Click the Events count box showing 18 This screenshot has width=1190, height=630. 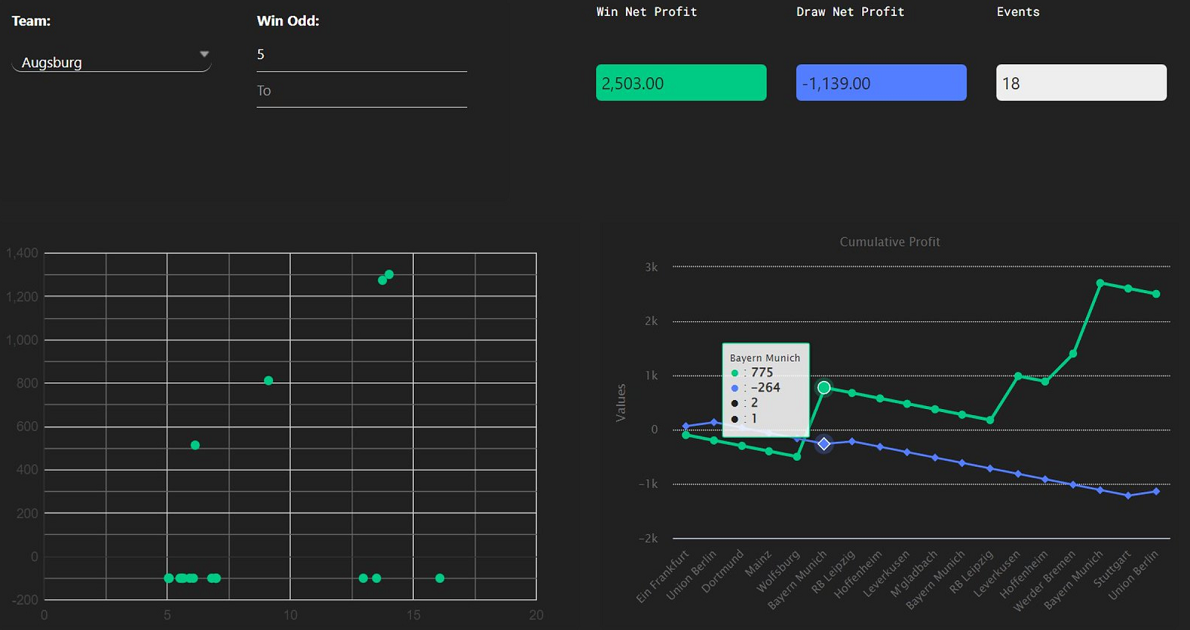(x=1081, y=83)
